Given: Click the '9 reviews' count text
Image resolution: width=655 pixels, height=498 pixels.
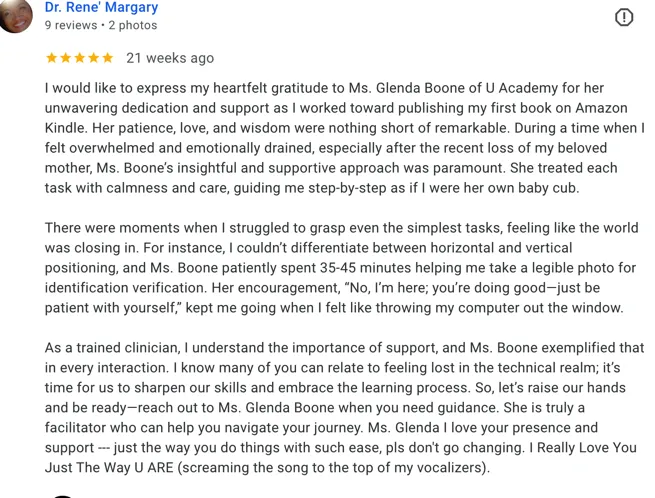Looking at the screenshot, I should [x=71, y=25].
